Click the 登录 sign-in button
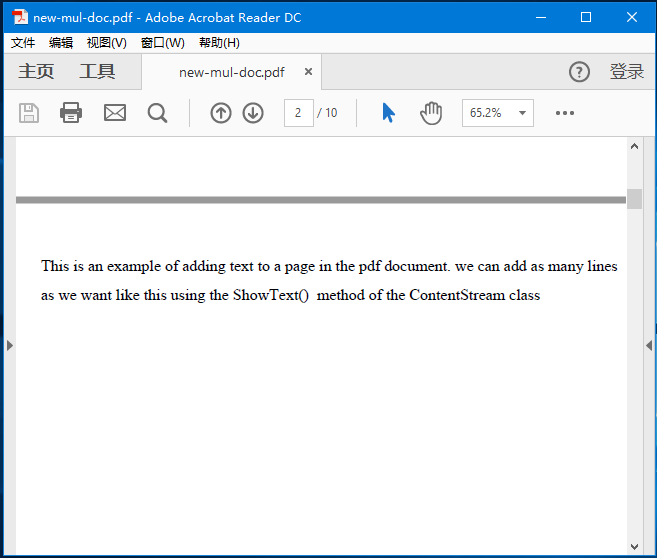 point(627,72)
